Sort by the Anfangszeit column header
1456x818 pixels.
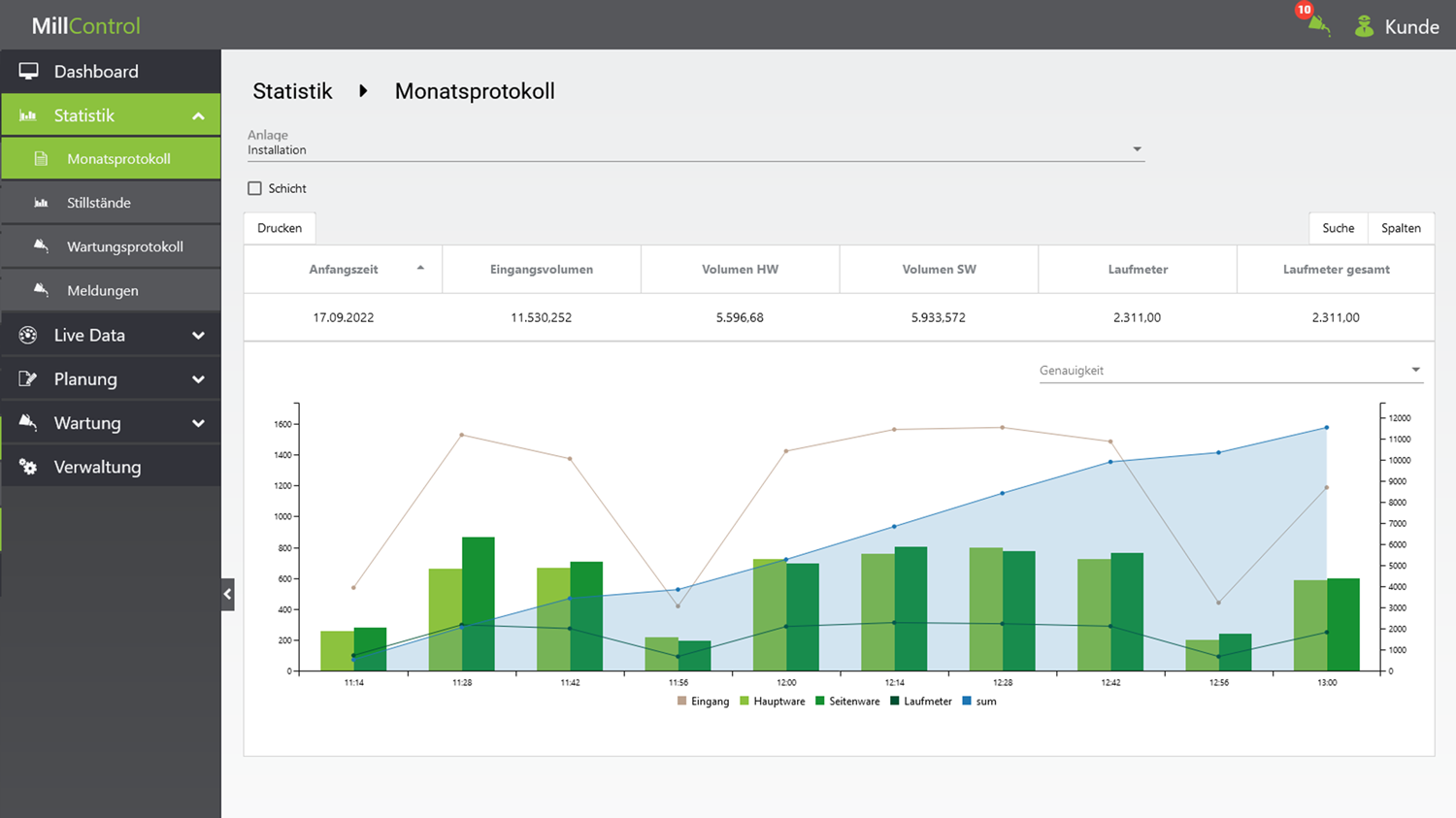tap(344, 269)
